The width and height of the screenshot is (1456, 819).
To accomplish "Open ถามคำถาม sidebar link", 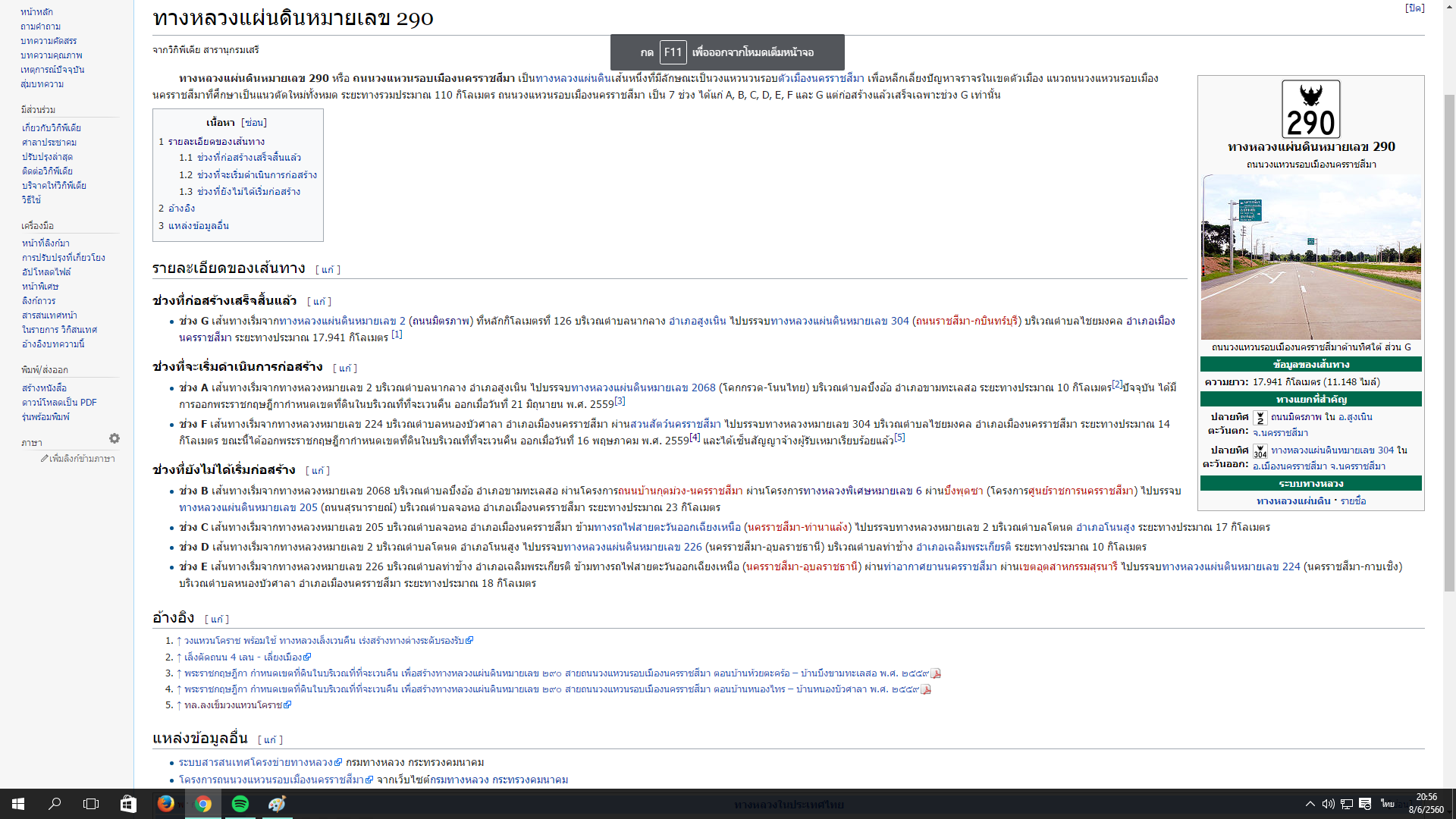I will click(40, 27).
